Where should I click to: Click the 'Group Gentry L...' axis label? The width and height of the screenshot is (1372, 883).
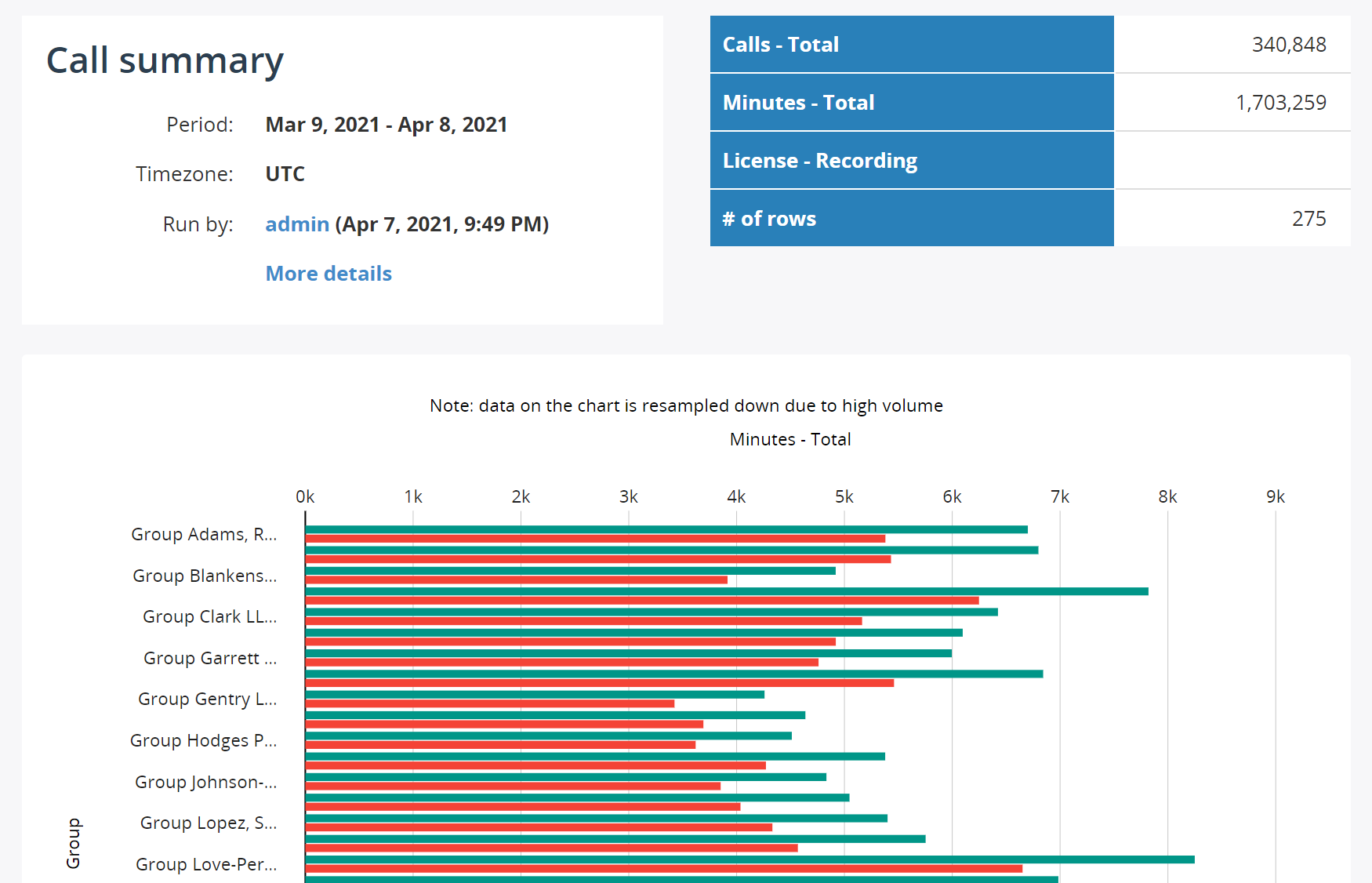(207, 699)
